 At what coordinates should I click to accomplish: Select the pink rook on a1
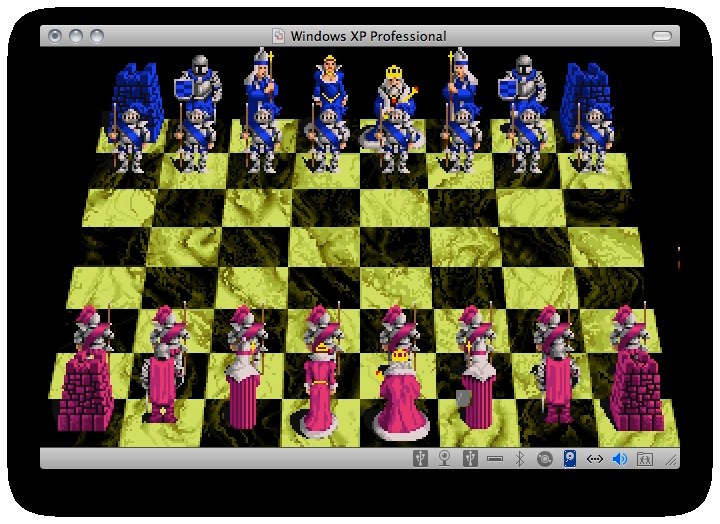[85, 391]
